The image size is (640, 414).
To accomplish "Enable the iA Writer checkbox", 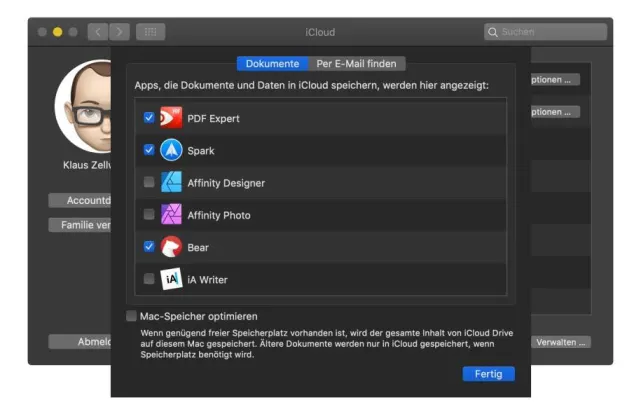I will point(149,279).
